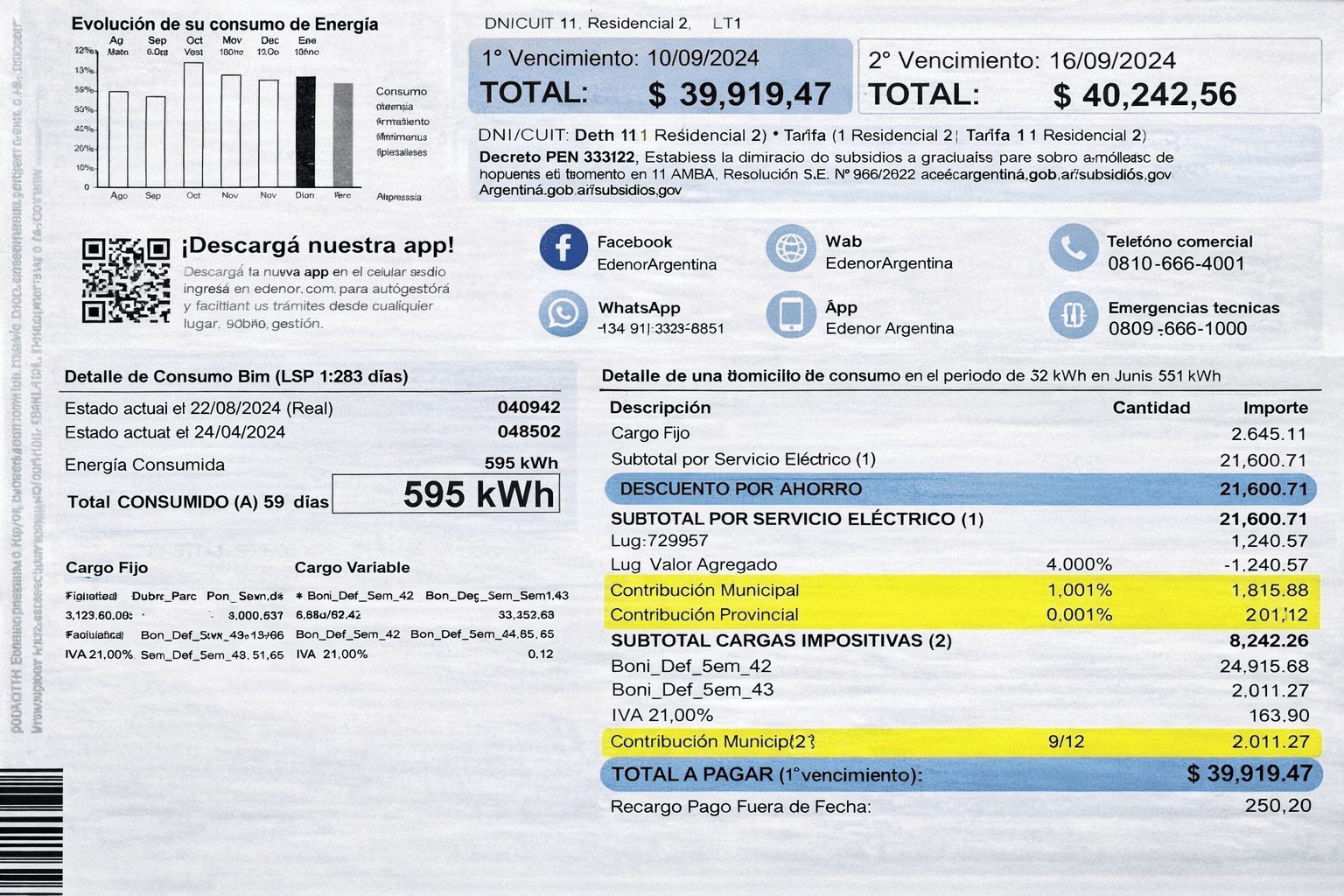Click the Cantidad column header
The image size is (1344, 896).
(x=1151, y=408)
